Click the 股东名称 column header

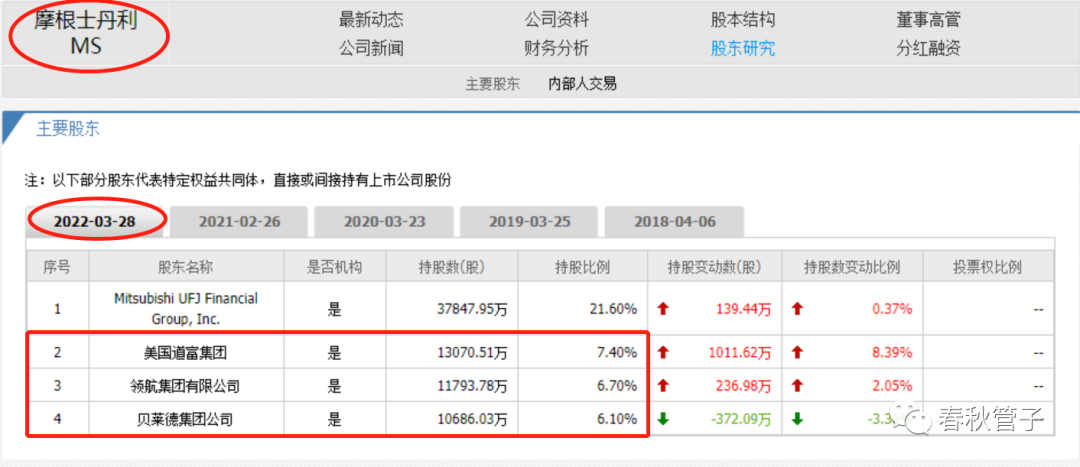[187, 267]
